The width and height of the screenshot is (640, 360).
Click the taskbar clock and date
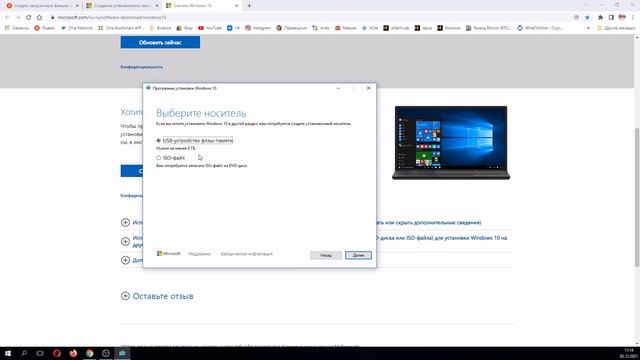(628, 353)
